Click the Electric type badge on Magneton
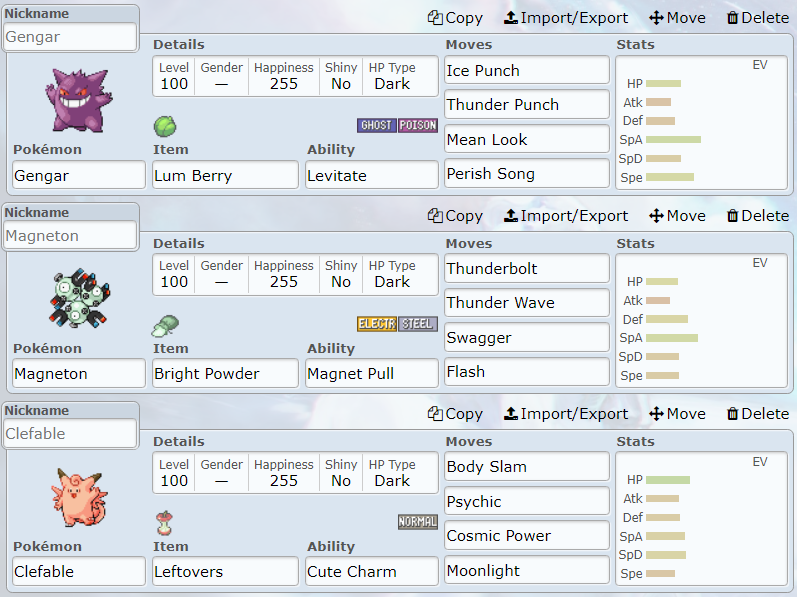This screenshot has width=797, height=597. (x=377, y=324)
